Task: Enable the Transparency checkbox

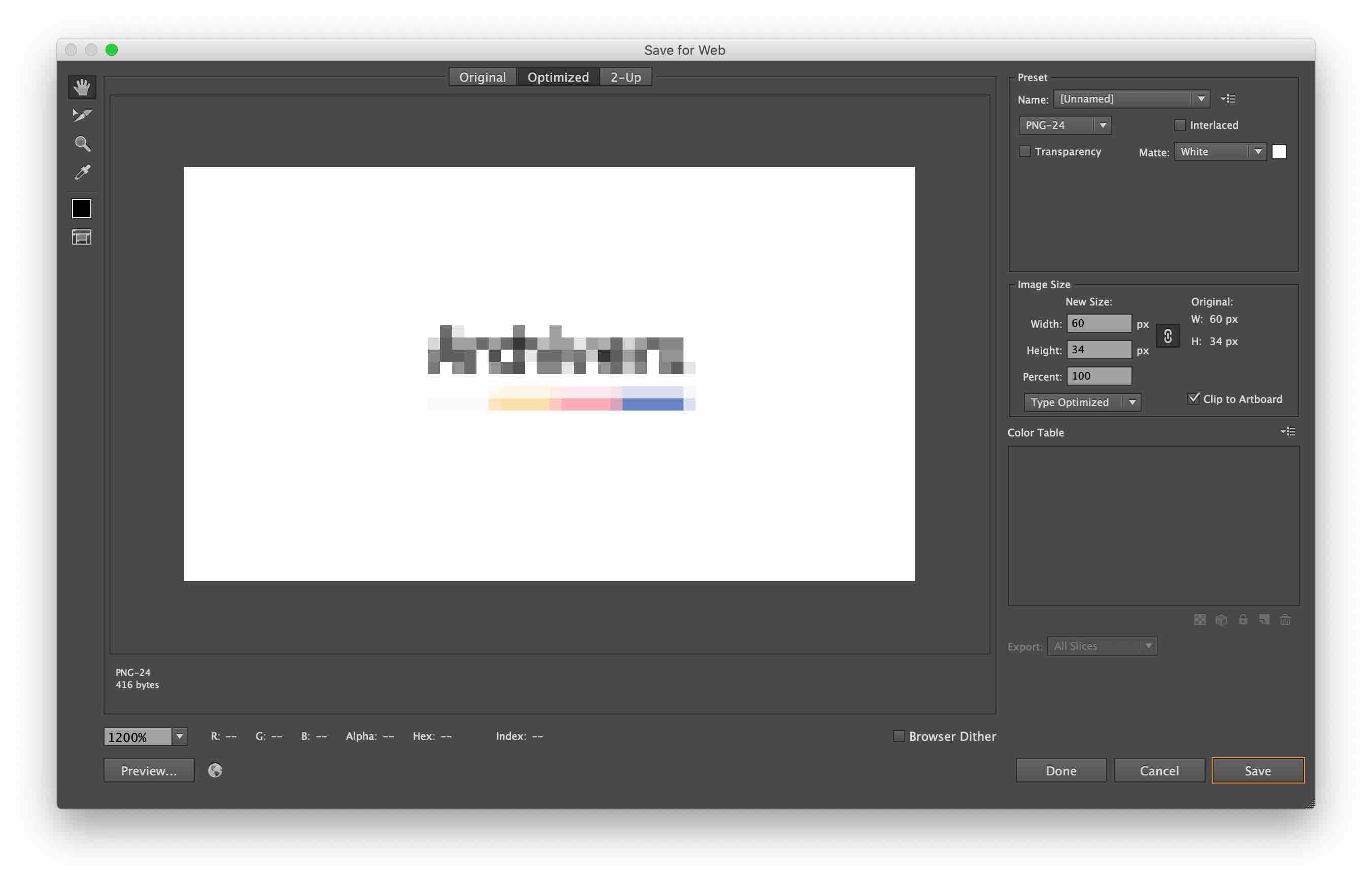Action: 1025,152
